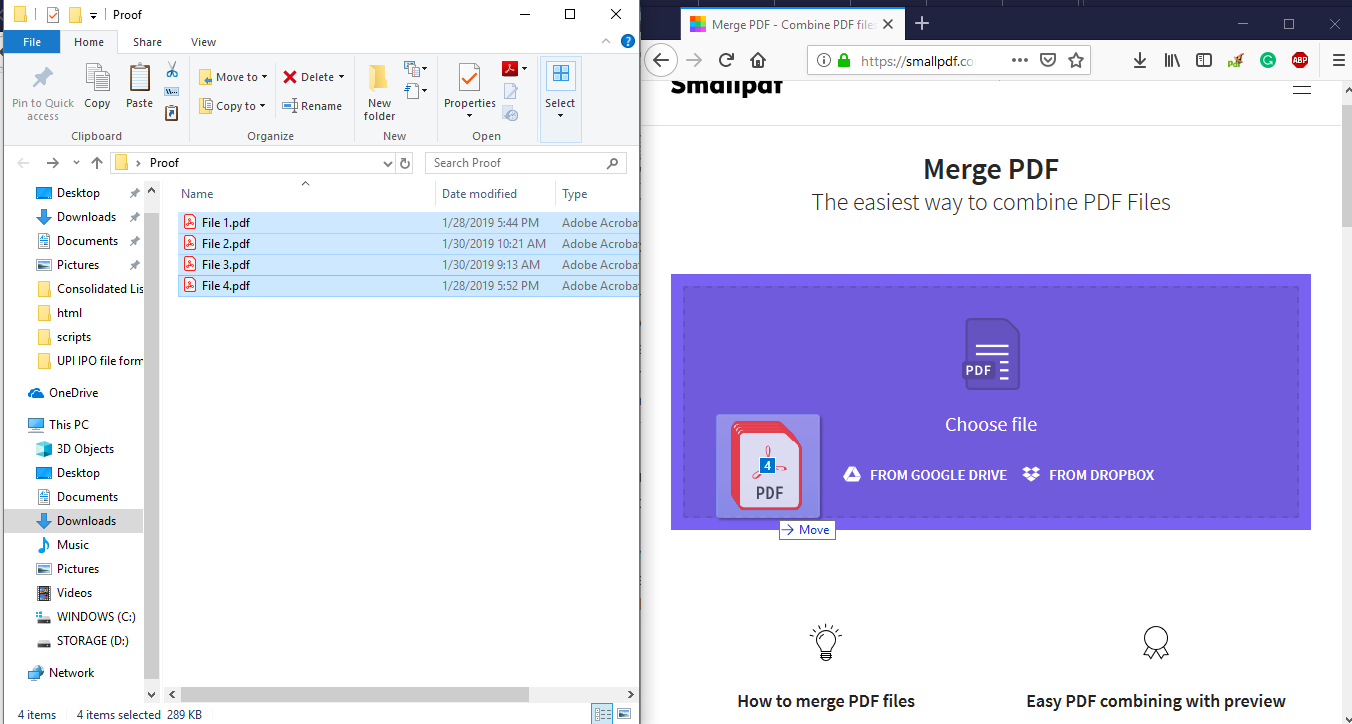This screenshot has width=1352, height=724.
Task: Open Select dropdown in ribbon
Action: pyautogui.click(x=560, y=98)
